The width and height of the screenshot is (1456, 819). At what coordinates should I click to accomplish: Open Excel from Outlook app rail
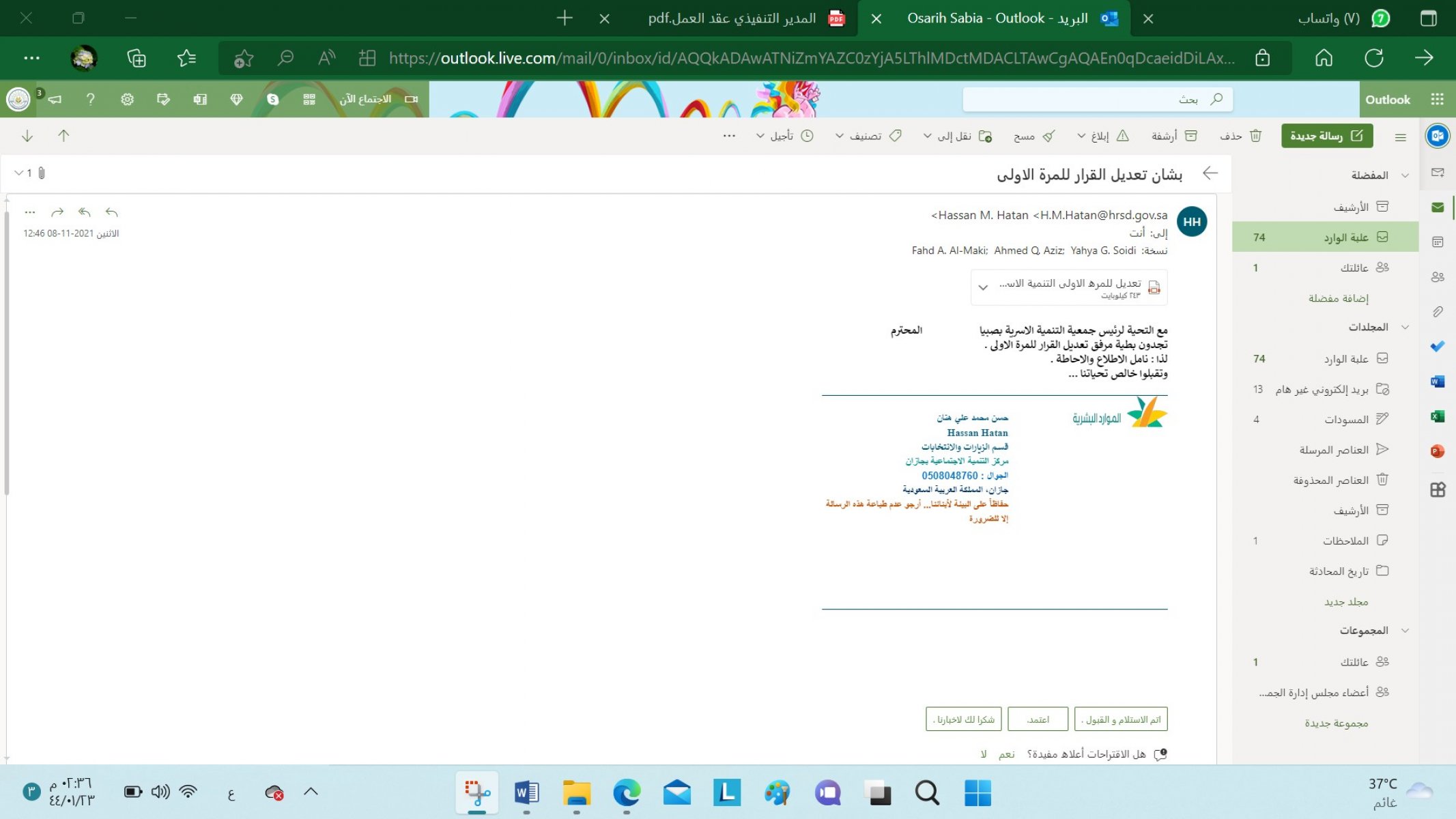[x=1438, y=416]
